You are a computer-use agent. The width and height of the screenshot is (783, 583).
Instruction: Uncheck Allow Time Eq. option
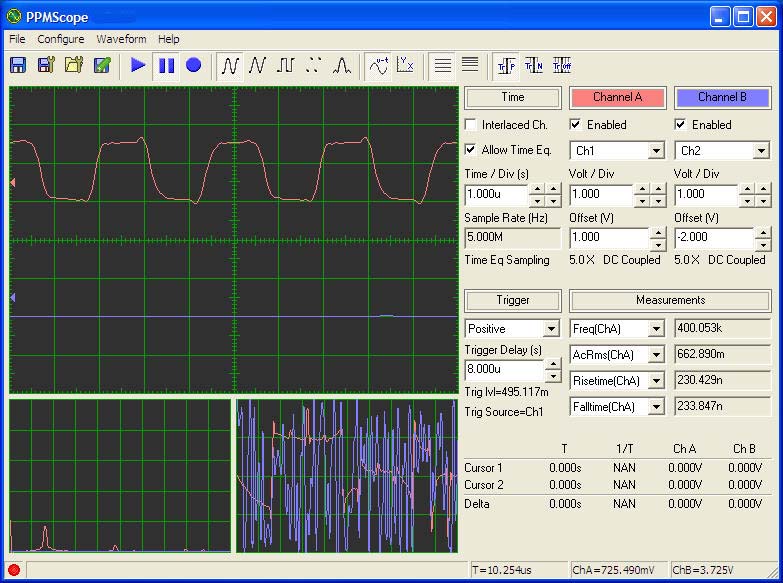pyautogui.click(x=471, y=150)
